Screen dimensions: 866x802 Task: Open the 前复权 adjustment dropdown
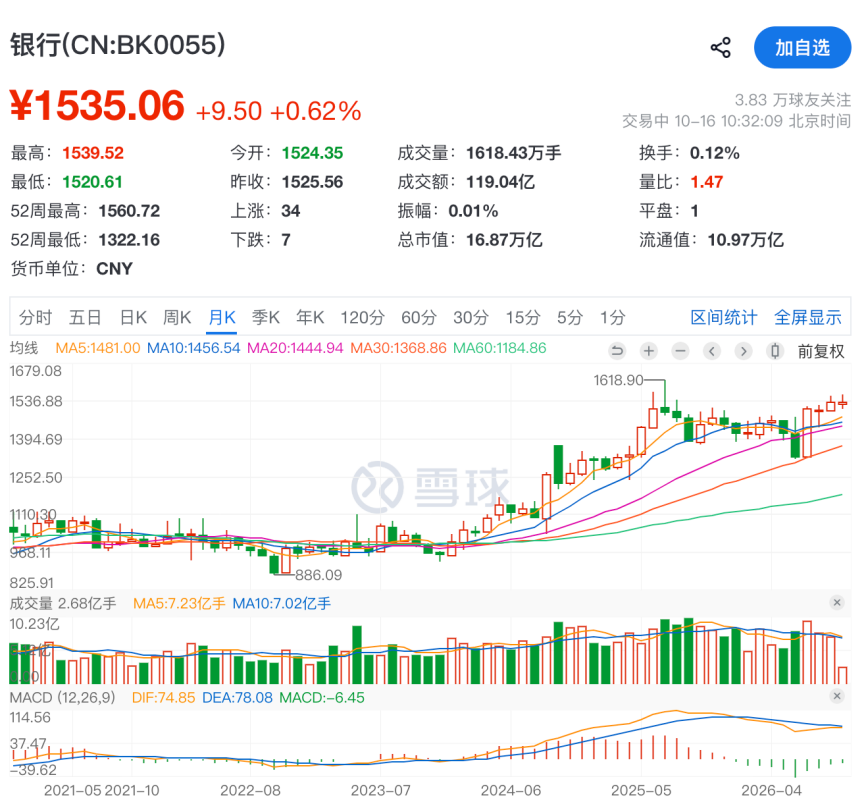pyautogui.click(x=821, y=351)
